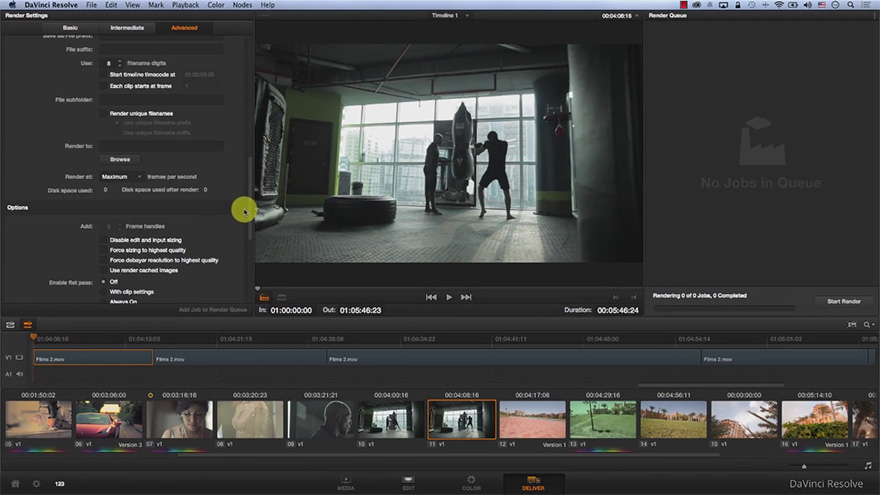Open the Nodes menu
Image resolution: width=880 pixels, height=495 pixels.
[242, 4]
